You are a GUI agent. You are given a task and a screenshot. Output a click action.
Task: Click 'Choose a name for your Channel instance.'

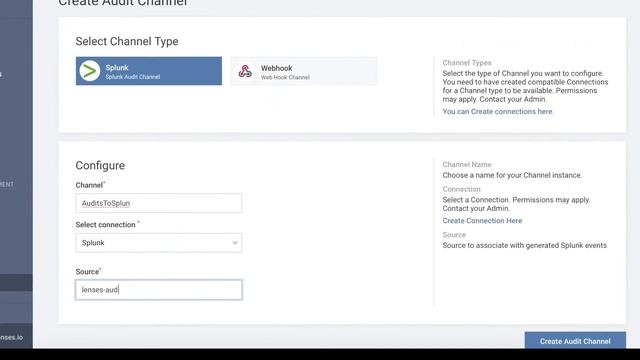point(512,175)
